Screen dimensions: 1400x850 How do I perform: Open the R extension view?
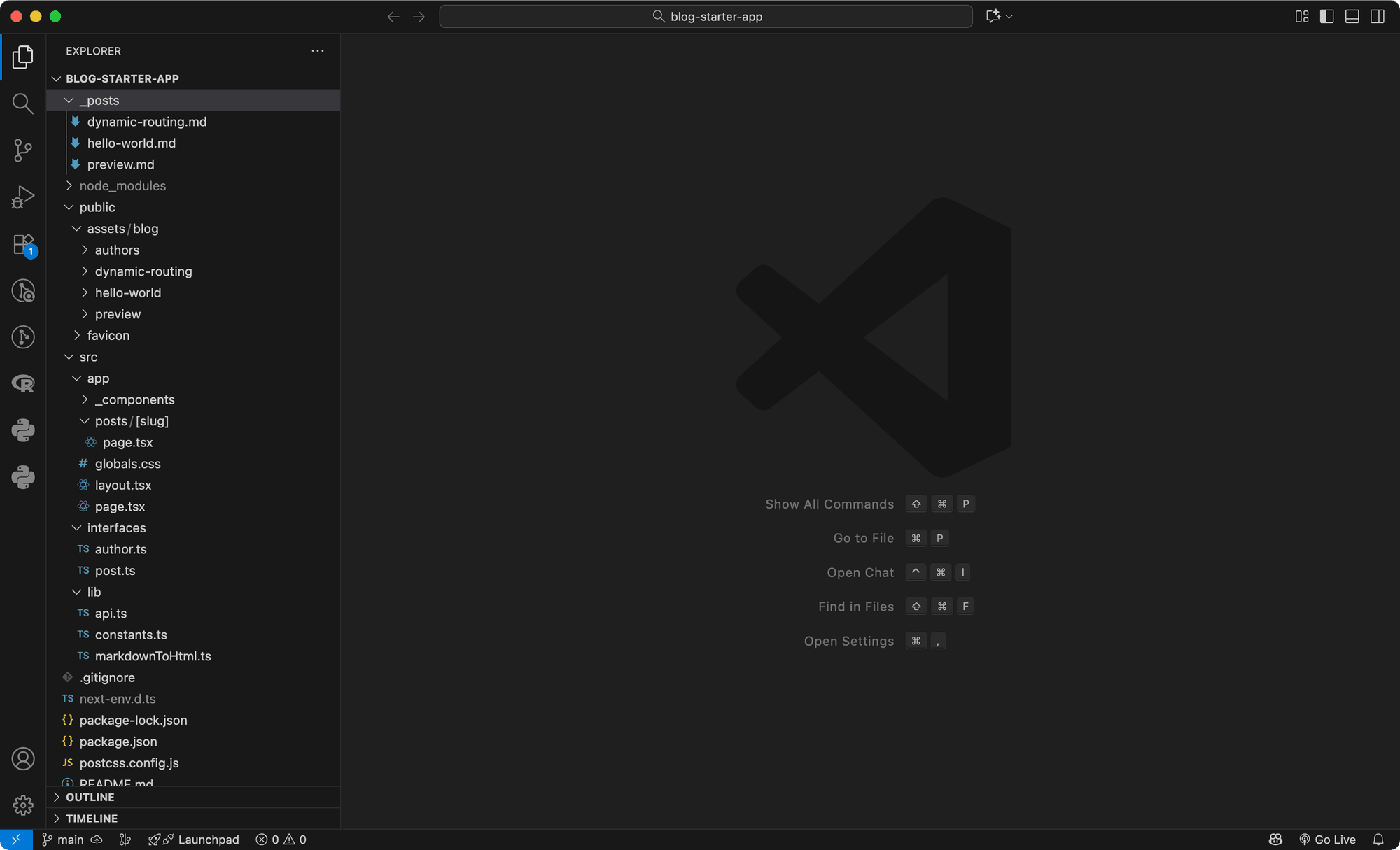click(x=23, y=383)
